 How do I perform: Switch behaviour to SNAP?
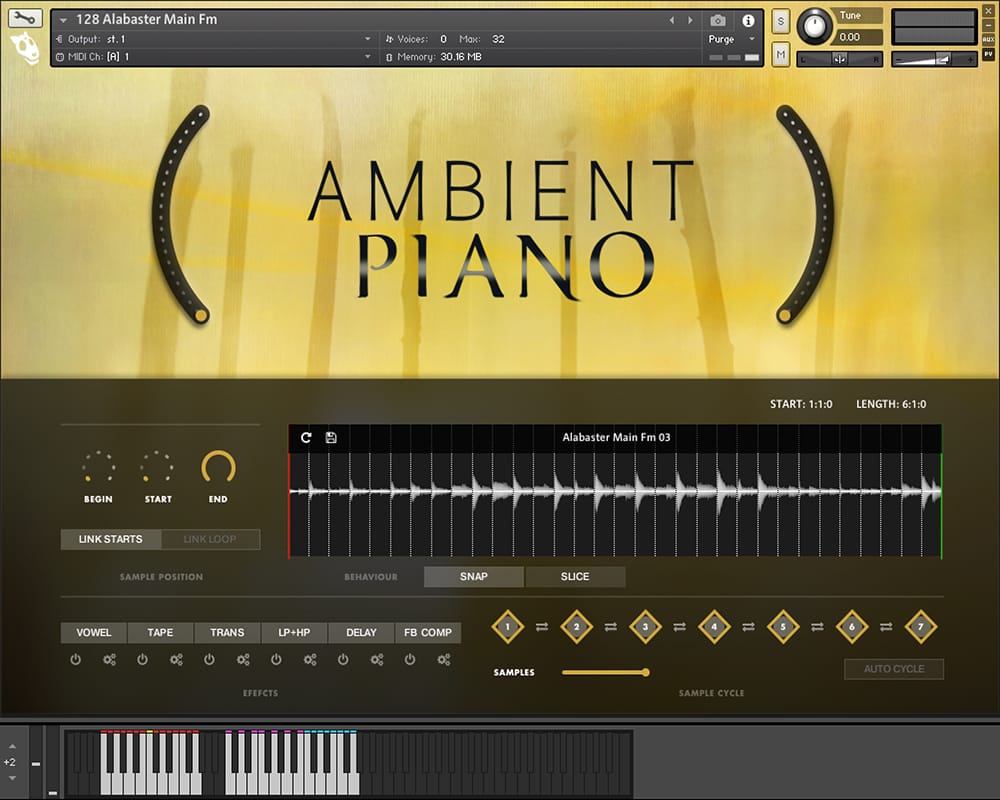(x=474, y=577)
